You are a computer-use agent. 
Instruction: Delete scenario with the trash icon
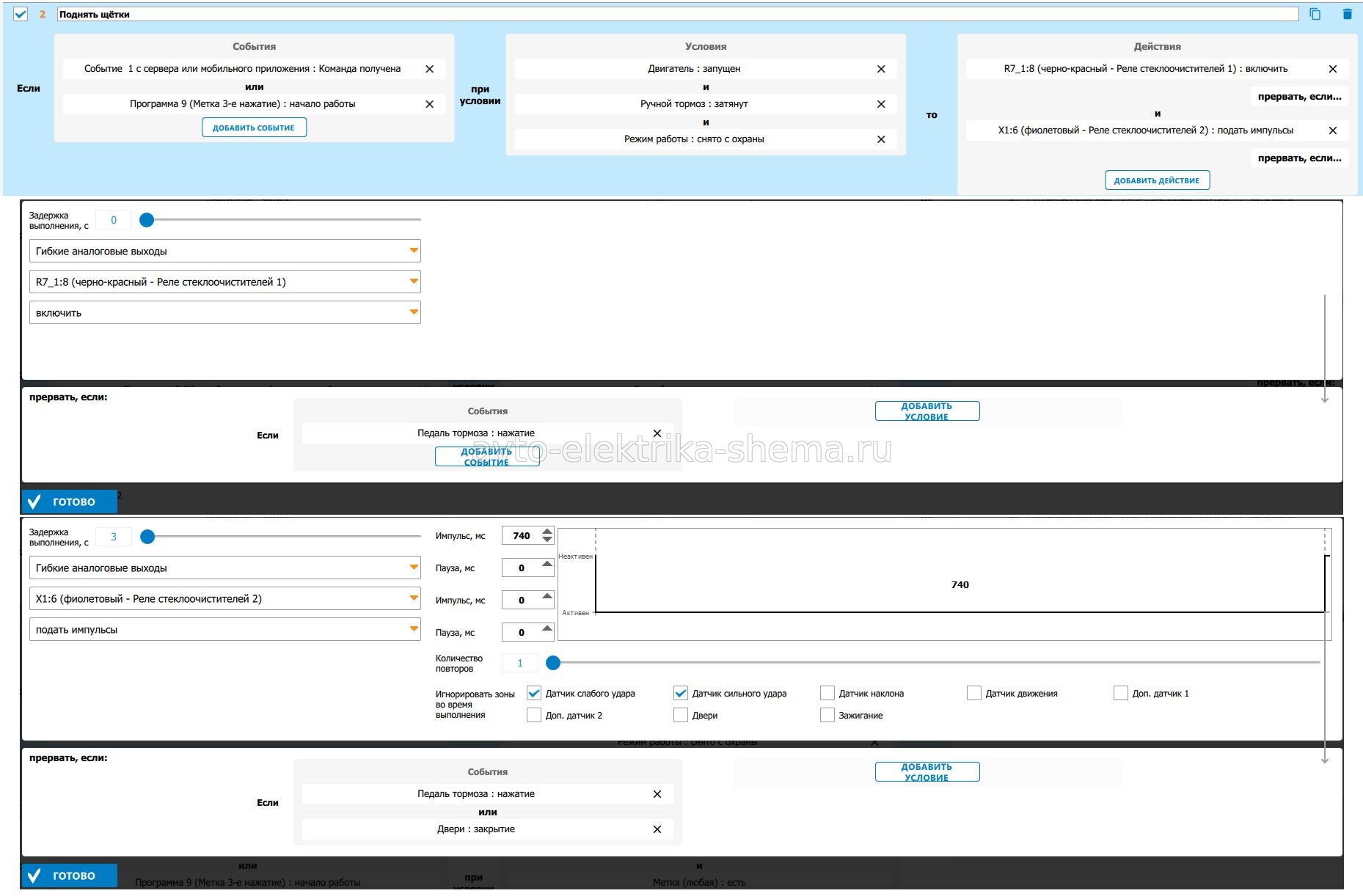(1347, 14)
